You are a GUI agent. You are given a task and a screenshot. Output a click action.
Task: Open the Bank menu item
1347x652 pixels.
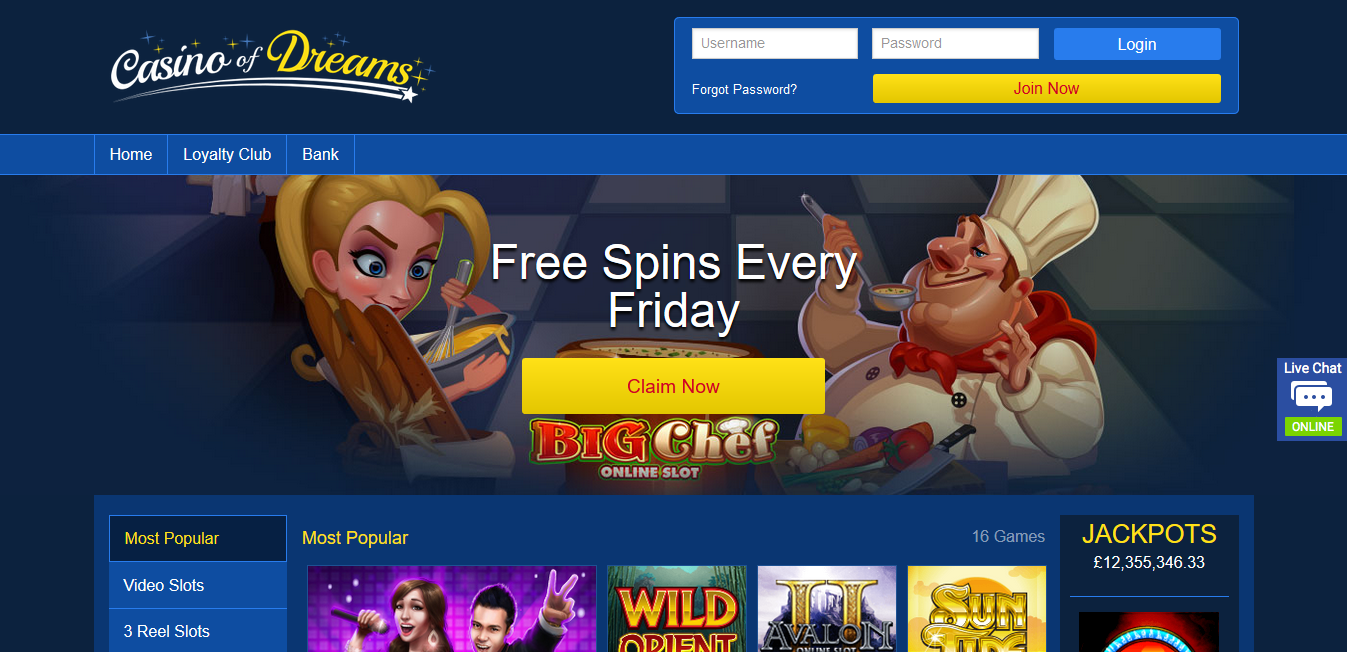click(x=320, y=155)
